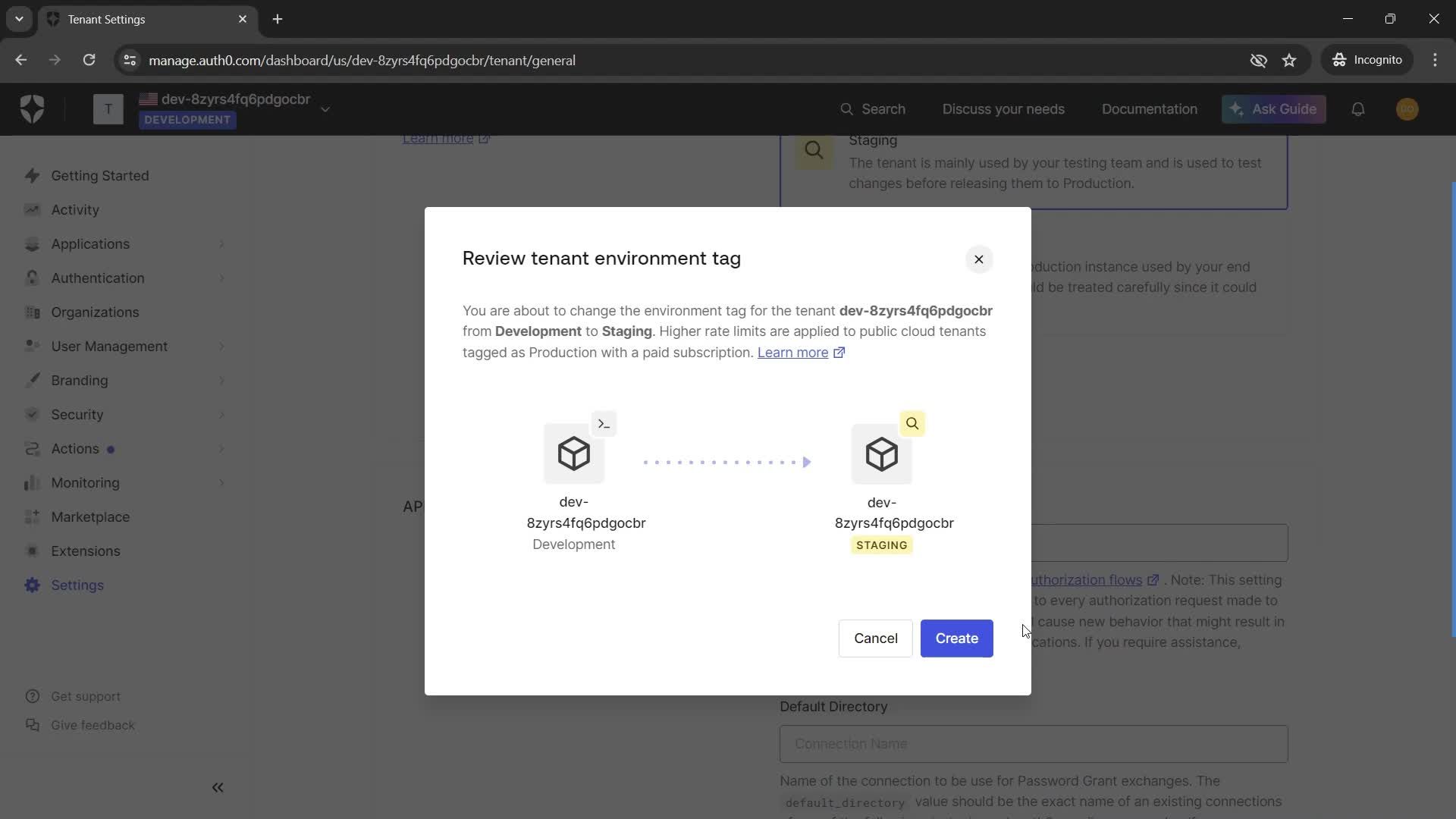Click the Applications sidebar icon
This screenshot has width=1456, height=819.
click(32, 244)
